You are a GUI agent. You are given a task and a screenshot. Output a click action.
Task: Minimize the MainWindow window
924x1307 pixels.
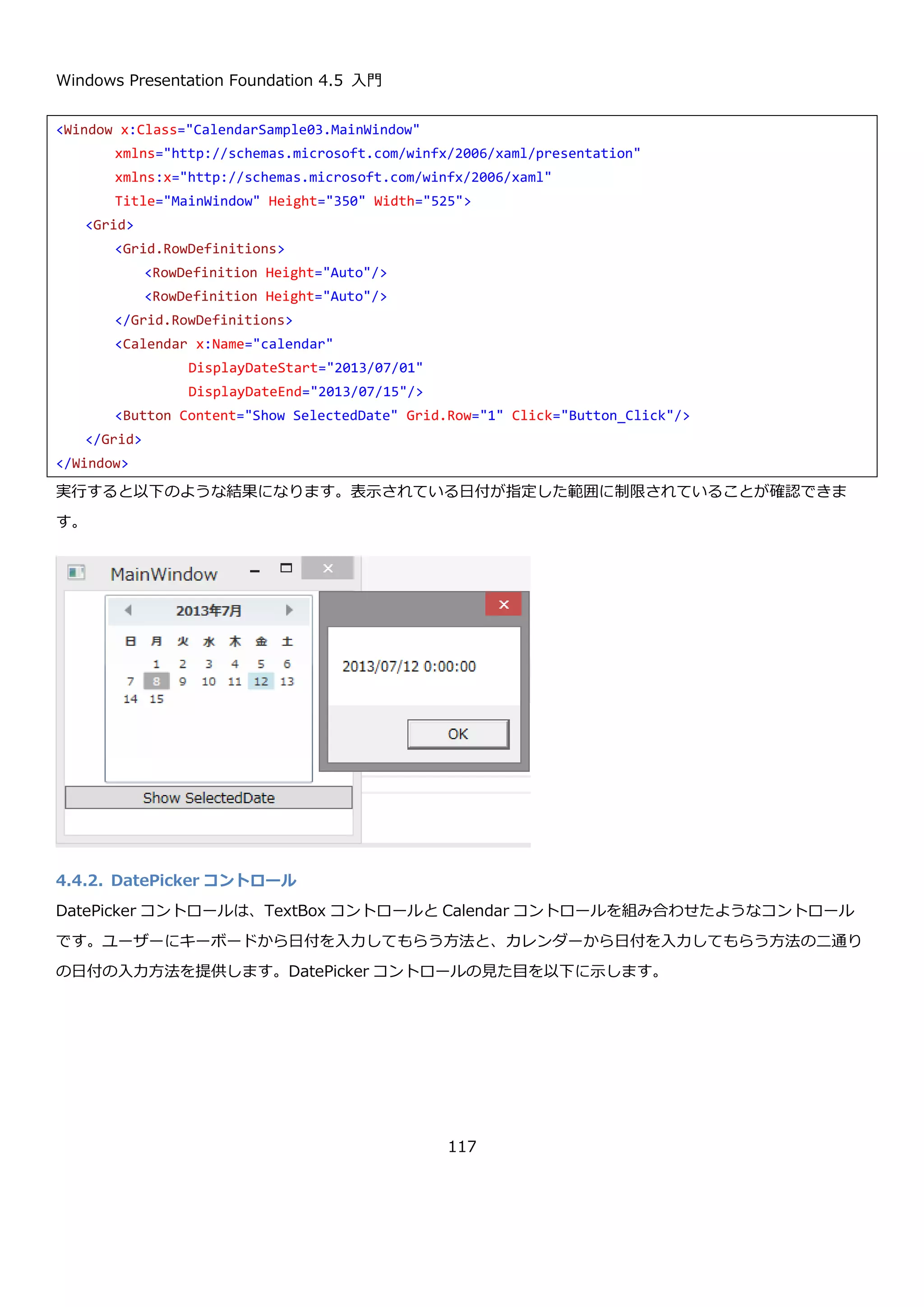click(x=255, y=571)
